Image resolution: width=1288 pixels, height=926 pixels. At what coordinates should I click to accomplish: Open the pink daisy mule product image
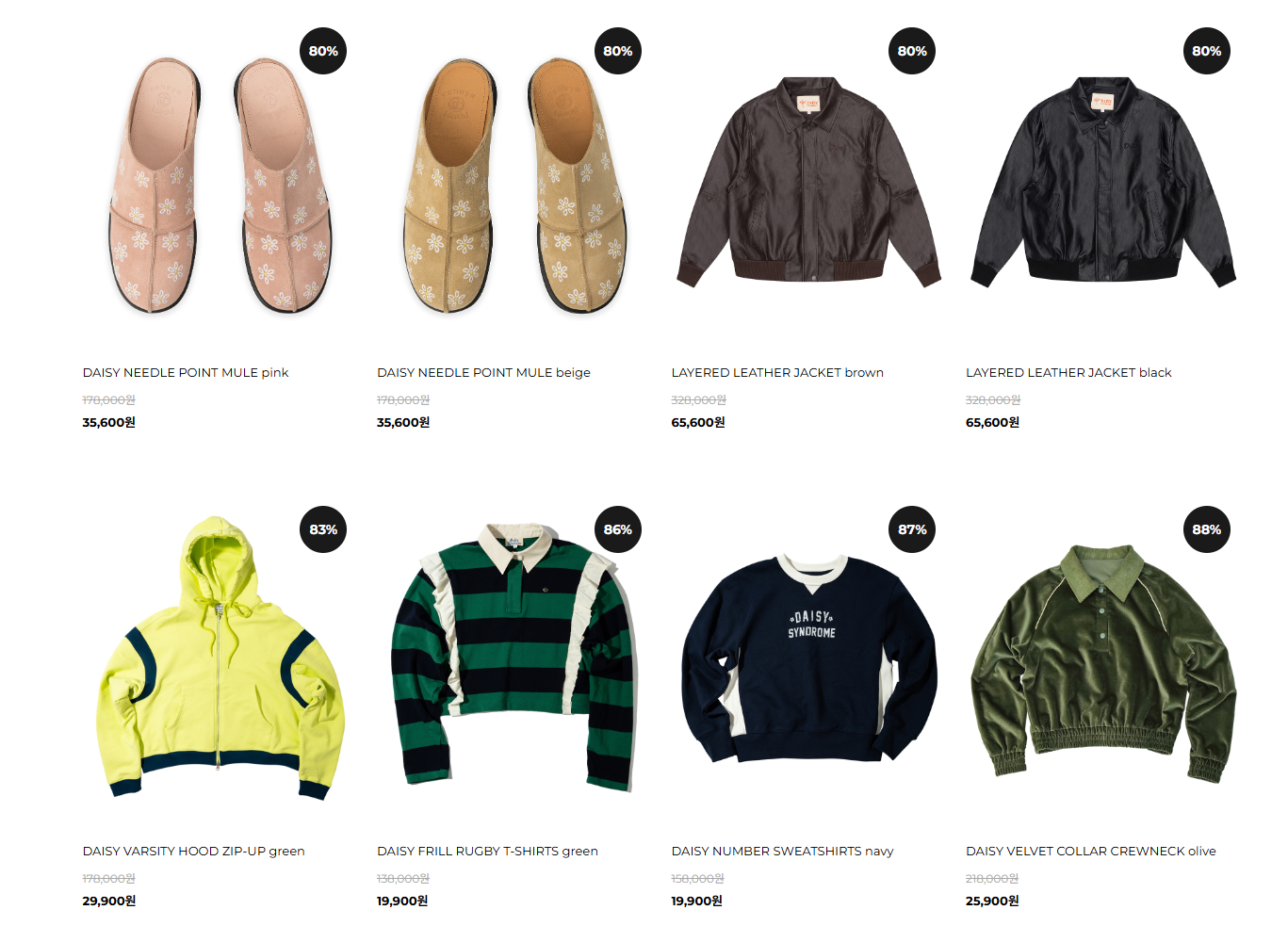point(219,186)
